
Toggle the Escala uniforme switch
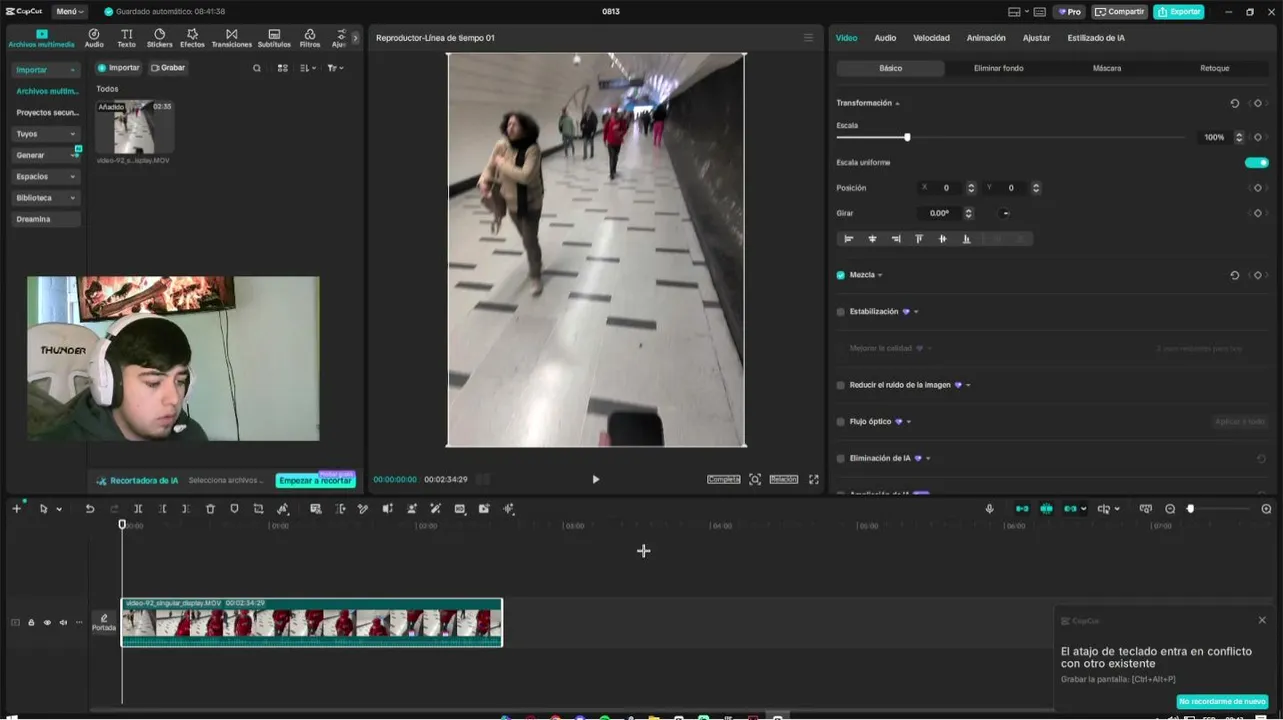coord(1257,162)
